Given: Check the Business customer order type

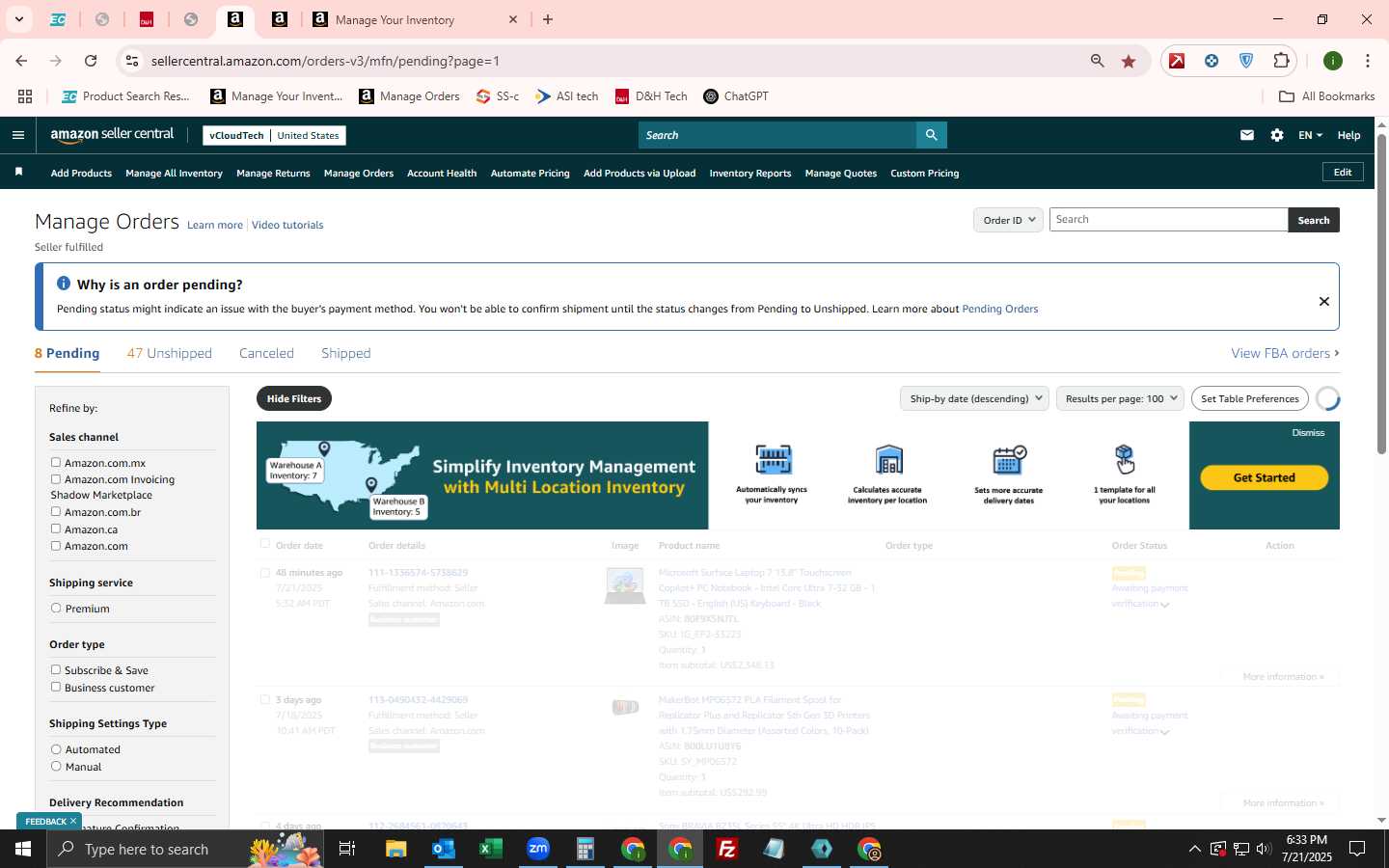Looking at the screenshot, I should [56, 687].
